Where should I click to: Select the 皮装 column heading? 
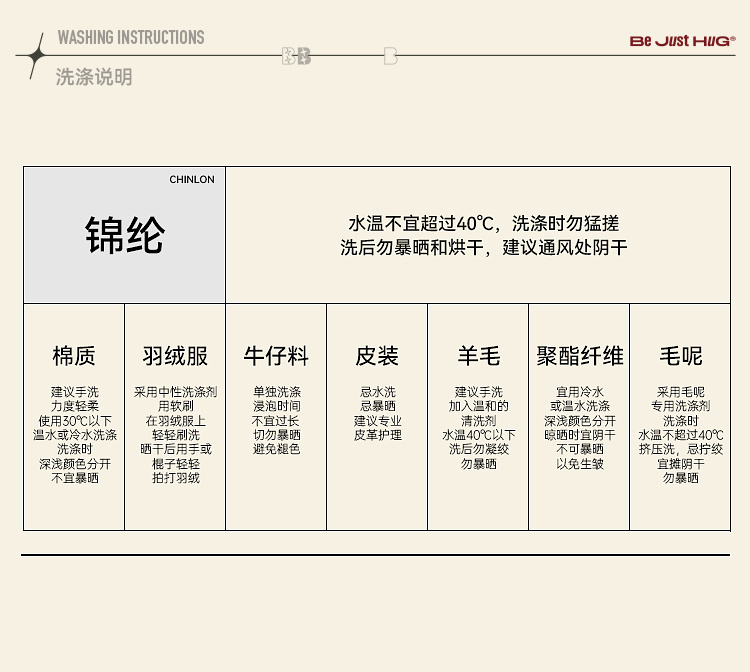coord(377,356)
